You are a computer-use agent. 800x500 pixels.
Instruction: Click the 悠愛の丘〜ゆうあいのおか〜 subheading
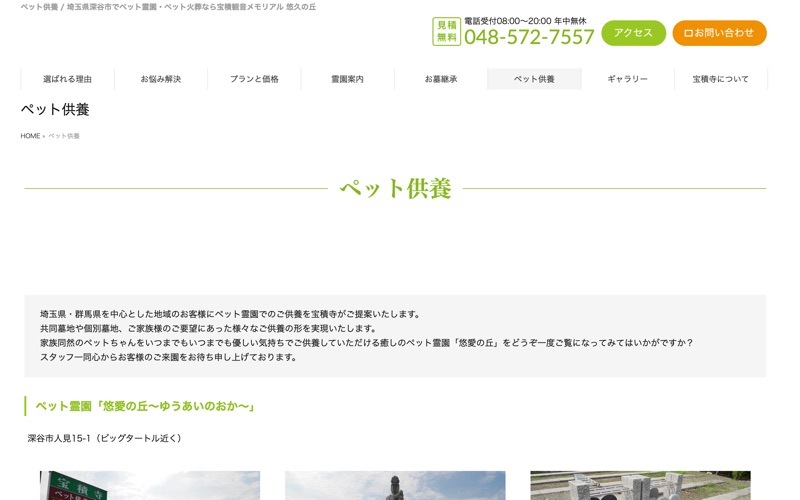(144, 406)
